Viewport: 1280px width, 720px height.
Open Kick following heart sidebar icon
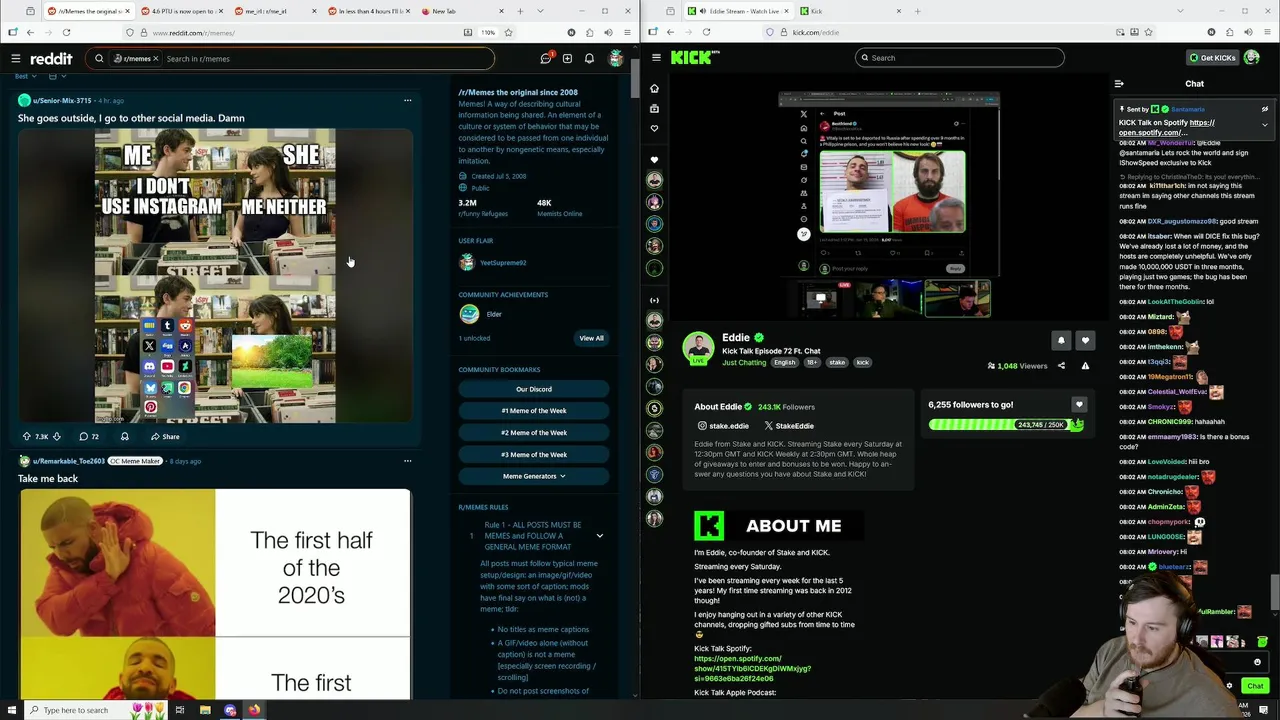(654, 128)
